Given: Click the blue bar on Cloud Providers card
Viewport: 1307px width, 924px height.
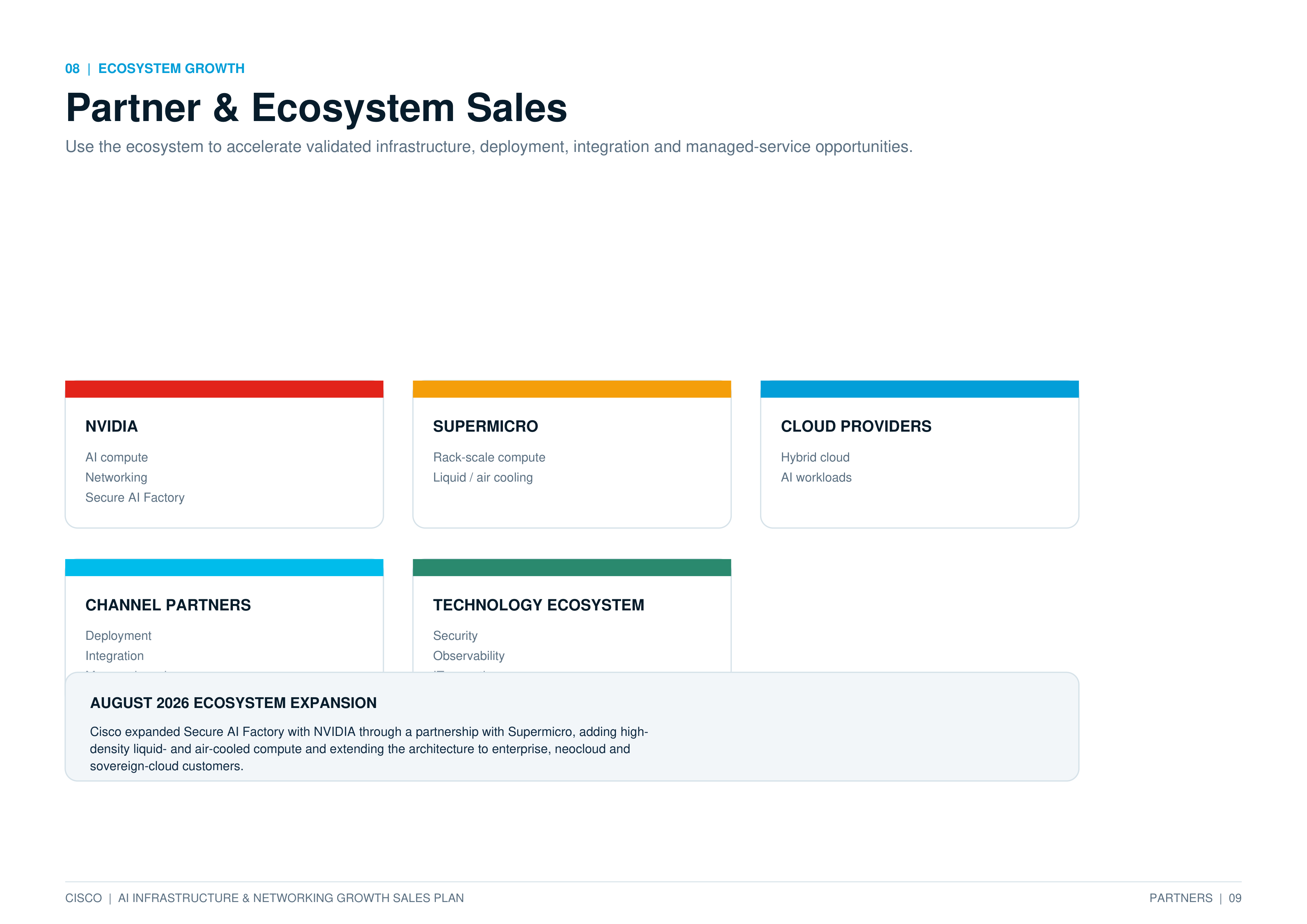Looking at the screenshot, I should click(x=920, y=389).
